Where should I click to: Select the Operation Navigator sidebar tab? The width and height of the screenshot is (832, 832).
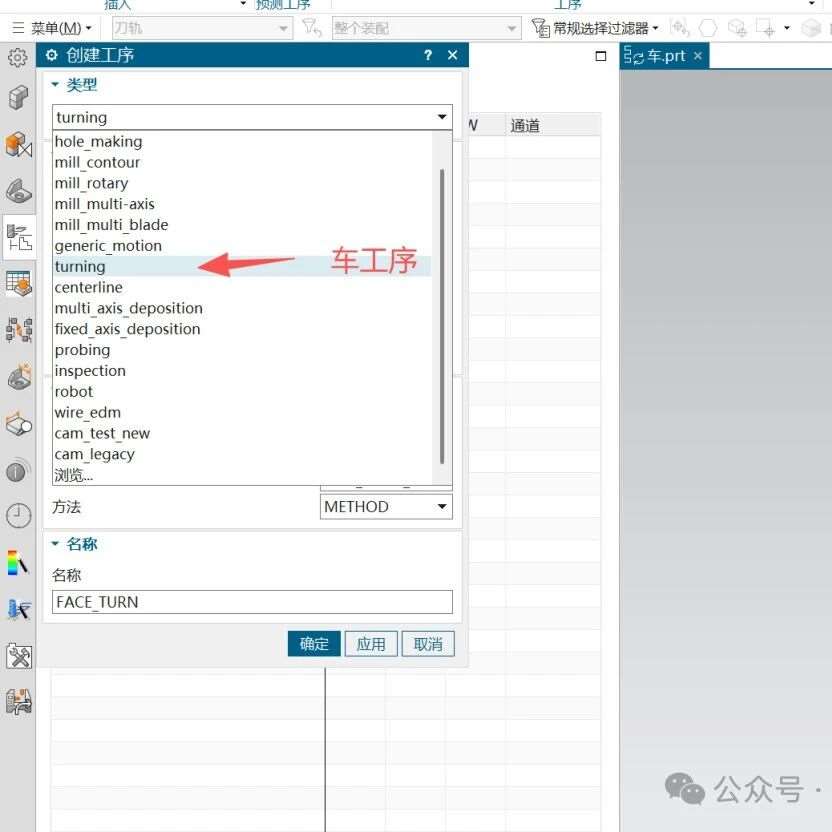tap(19, 237)
